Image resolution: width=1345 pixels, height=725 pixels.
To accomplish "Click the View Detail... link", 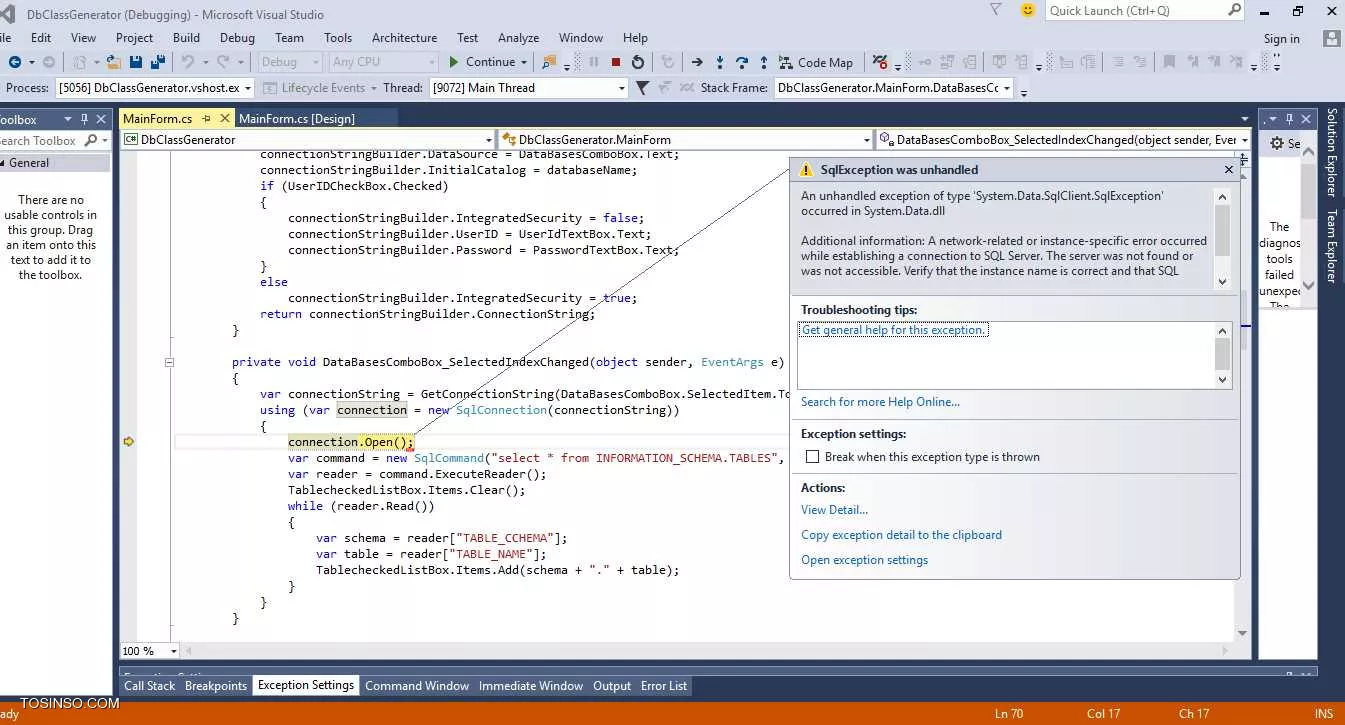I will pos(834,510).
